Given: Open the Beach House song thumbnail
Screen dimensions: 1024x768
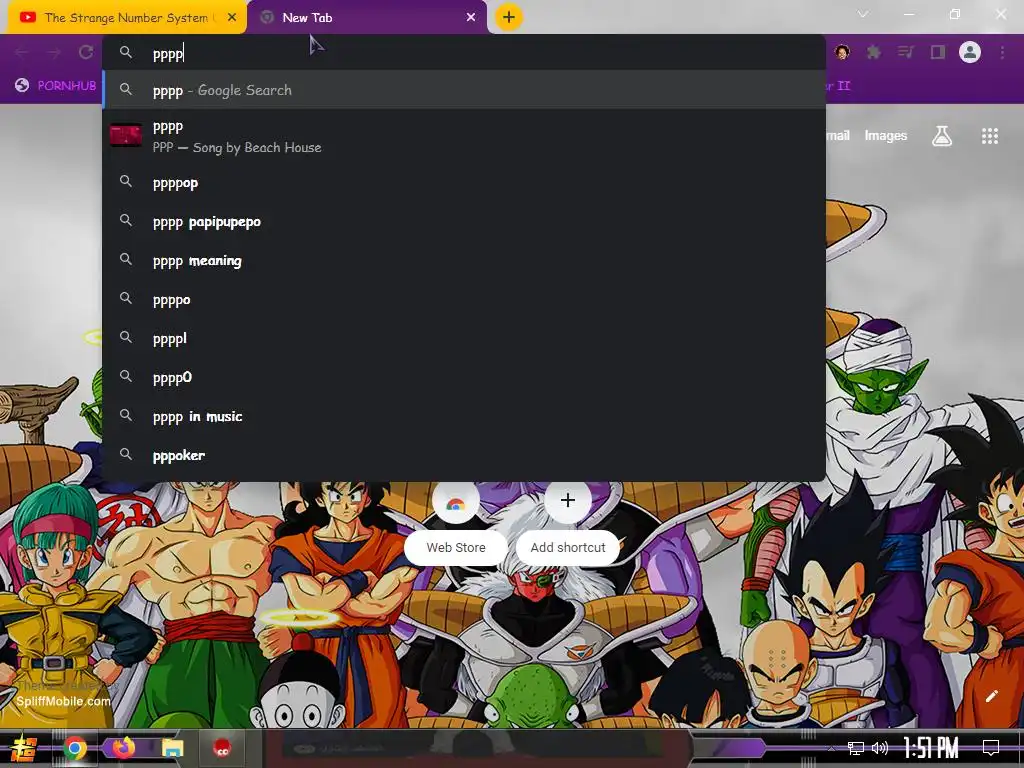Looking at the screenshot, I should 125,135.
